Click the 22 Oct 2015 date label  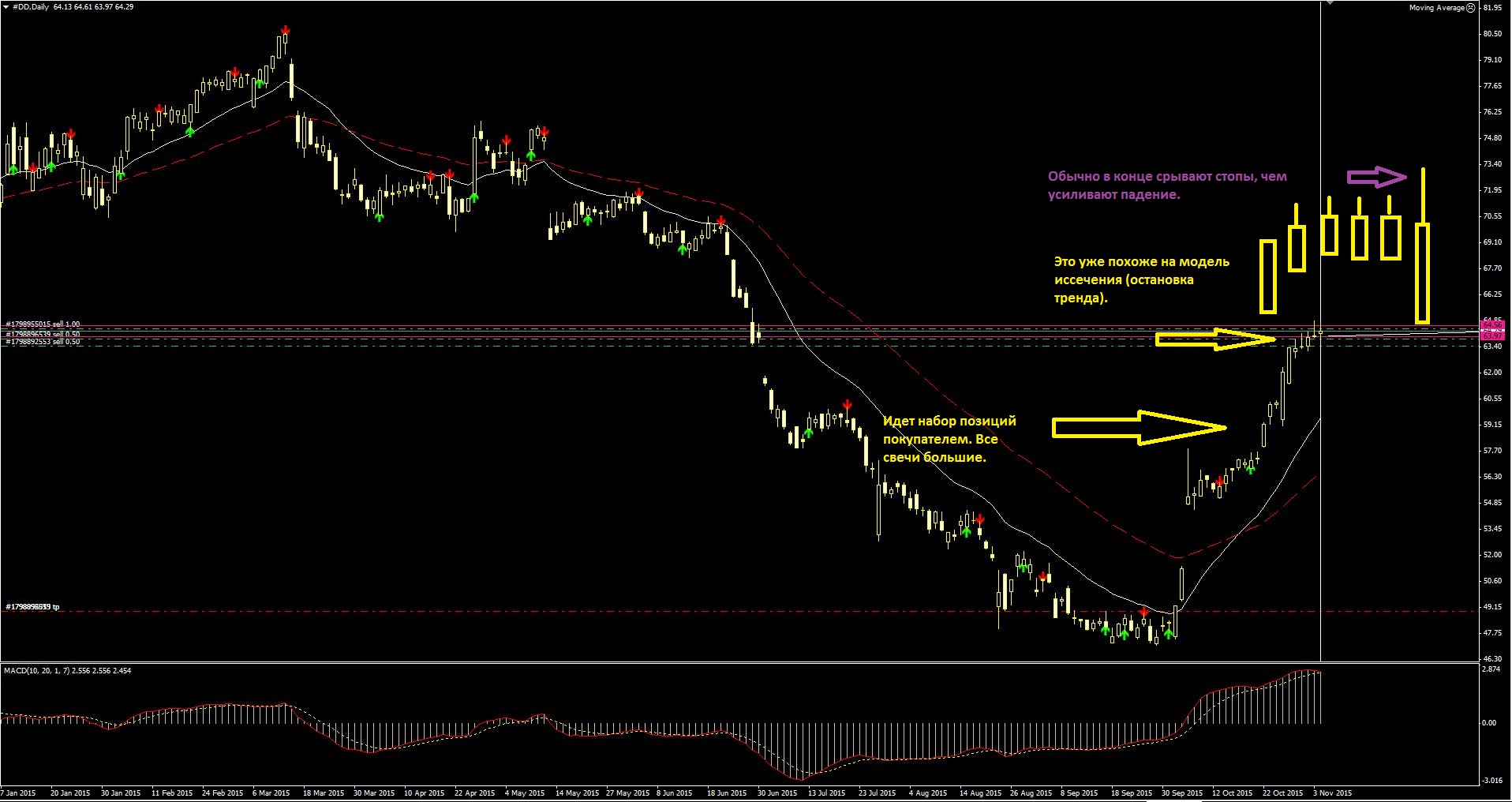click(1282, 793)
